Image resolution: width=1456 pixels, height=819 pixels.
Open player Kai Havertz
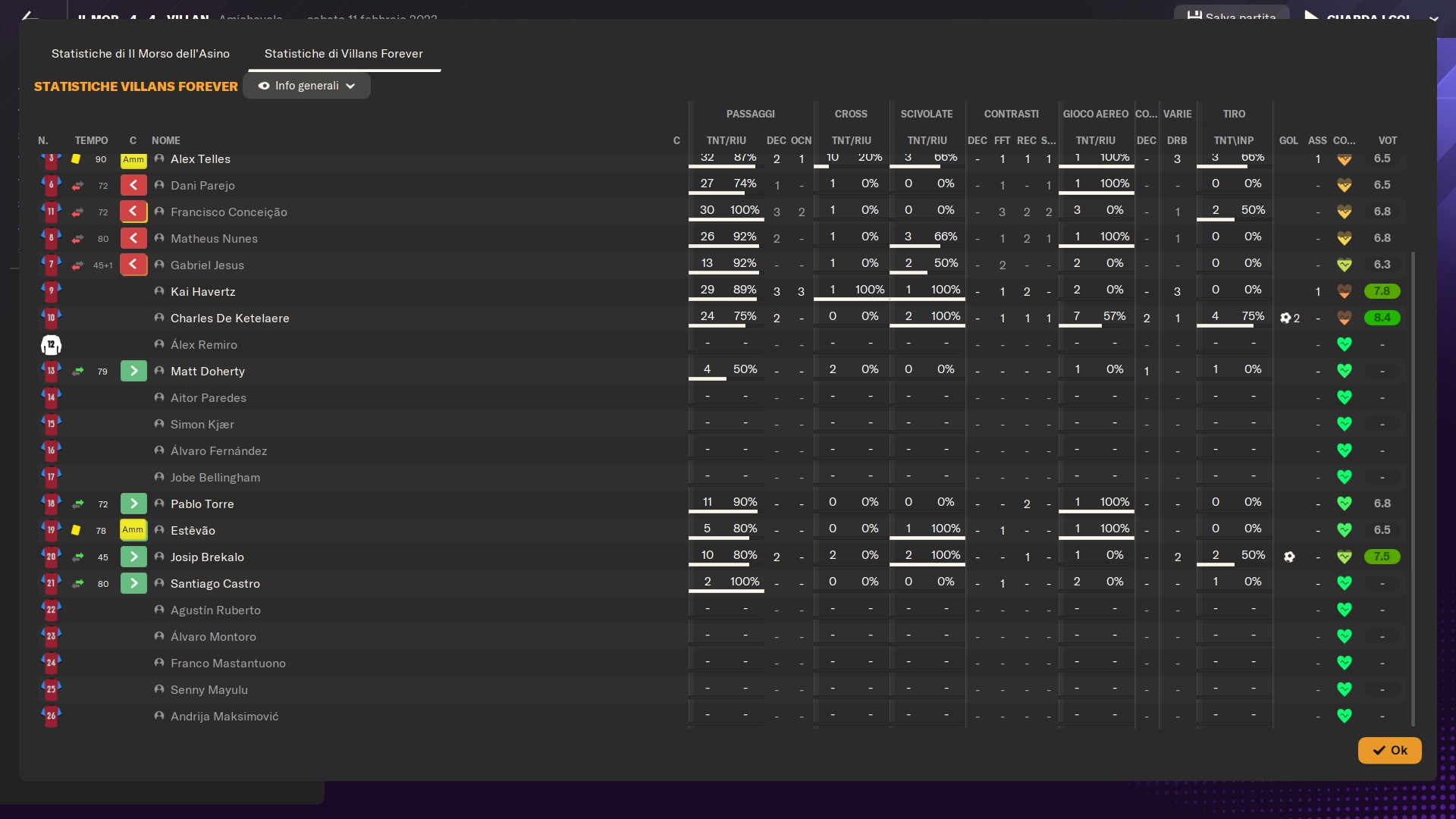[x=202, y=291]
